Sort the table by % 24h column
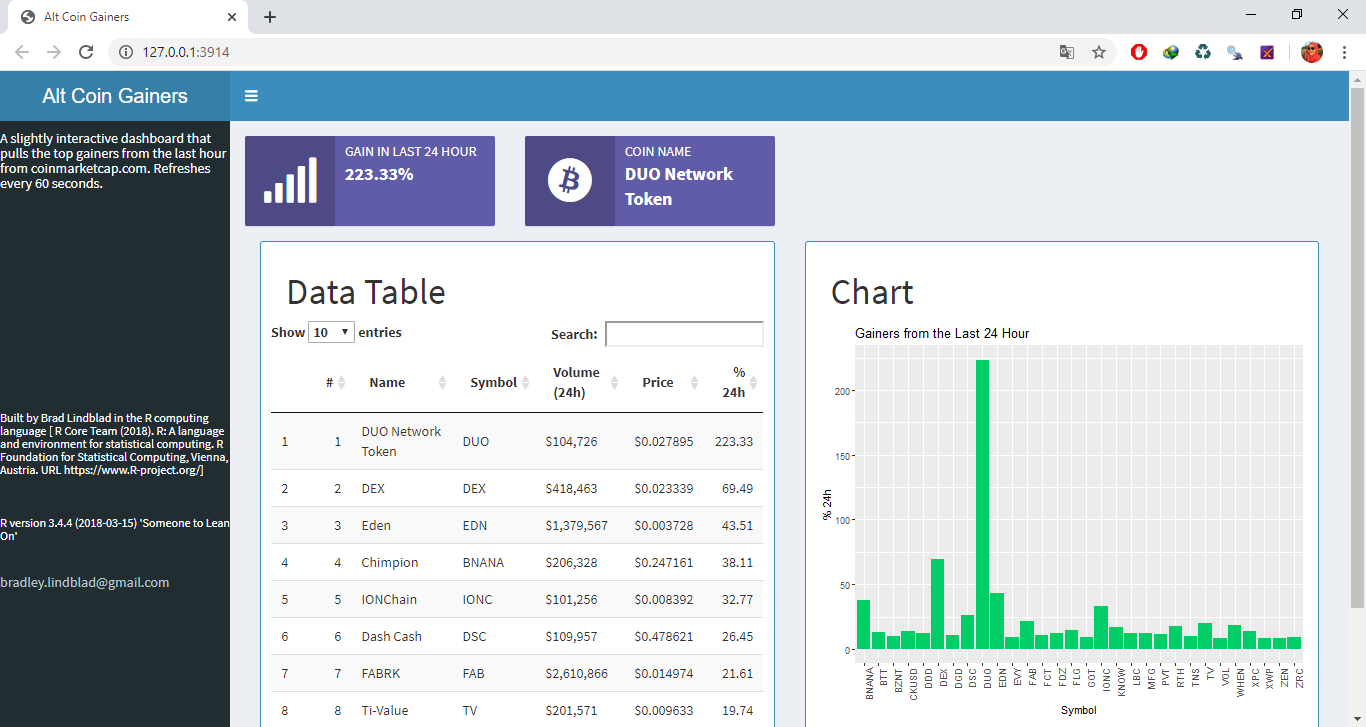1366x727 pixels. [x=737, y=382]
